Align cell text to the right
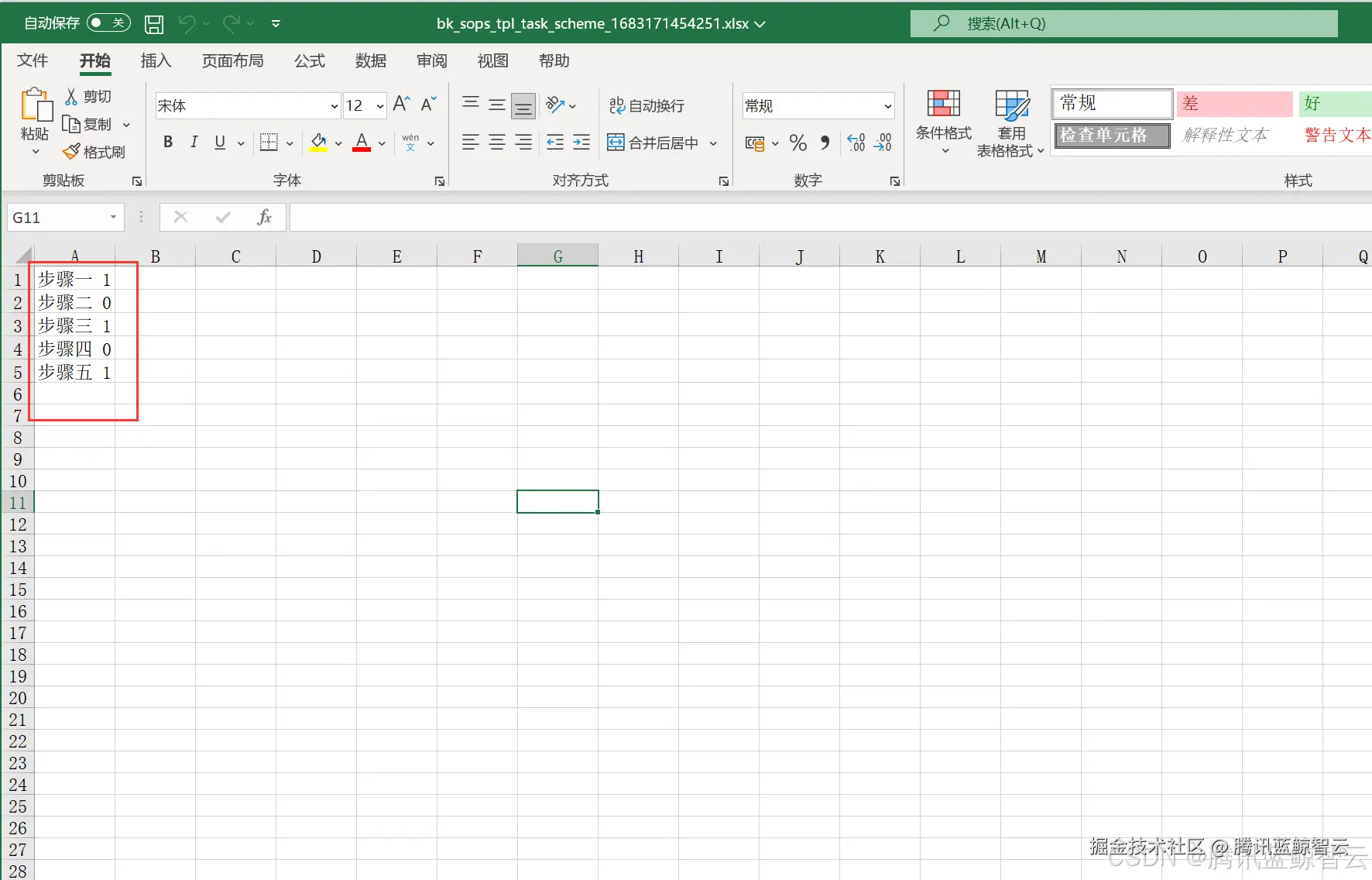1372x880 pixels. tap(523, 142)
